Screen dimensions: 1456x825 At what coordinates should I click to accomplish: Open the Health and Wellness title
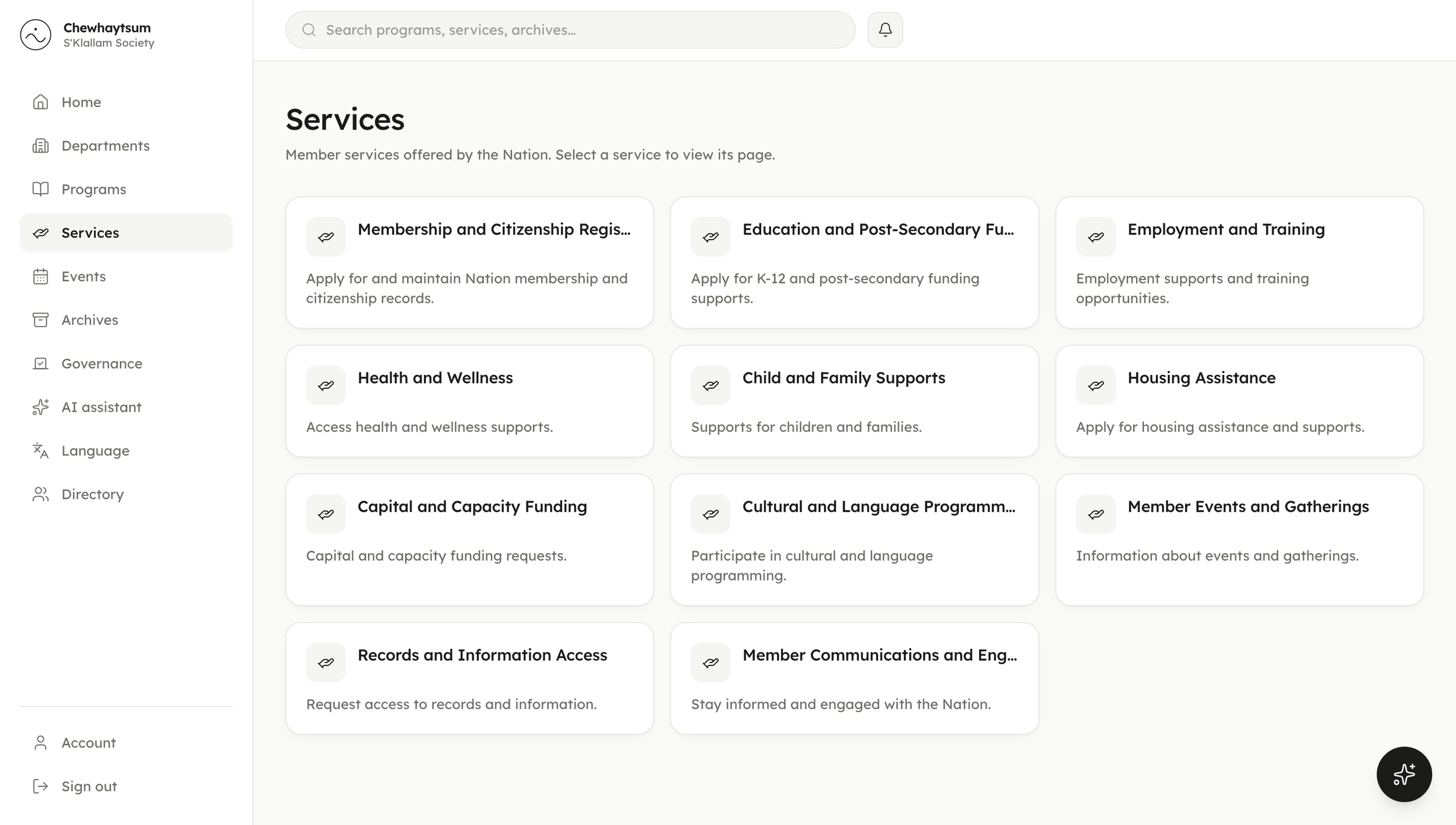(435, 378)
